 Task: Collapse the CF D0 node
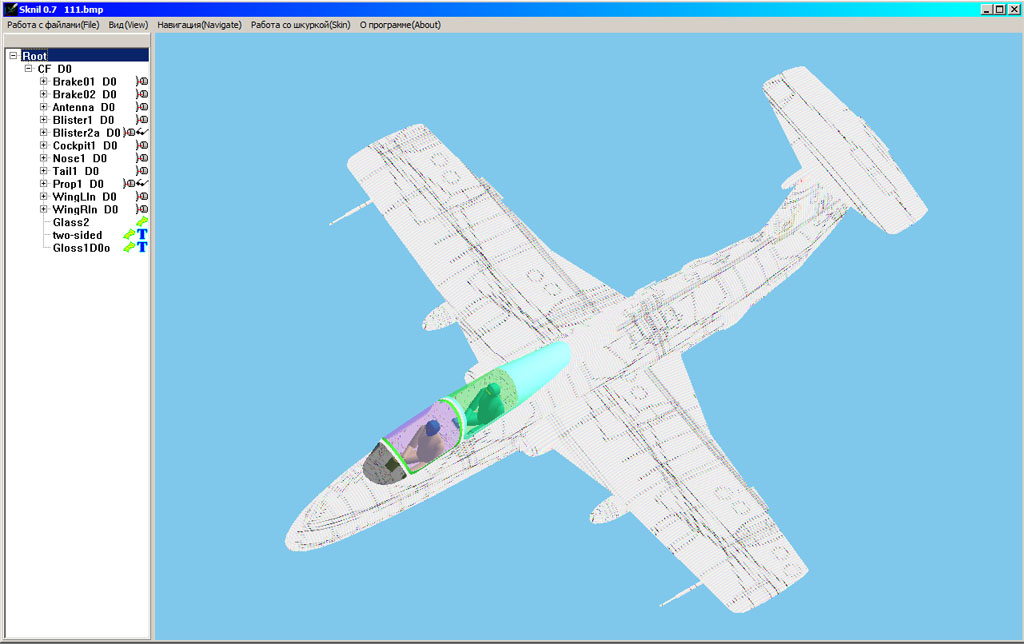[29, 69]
